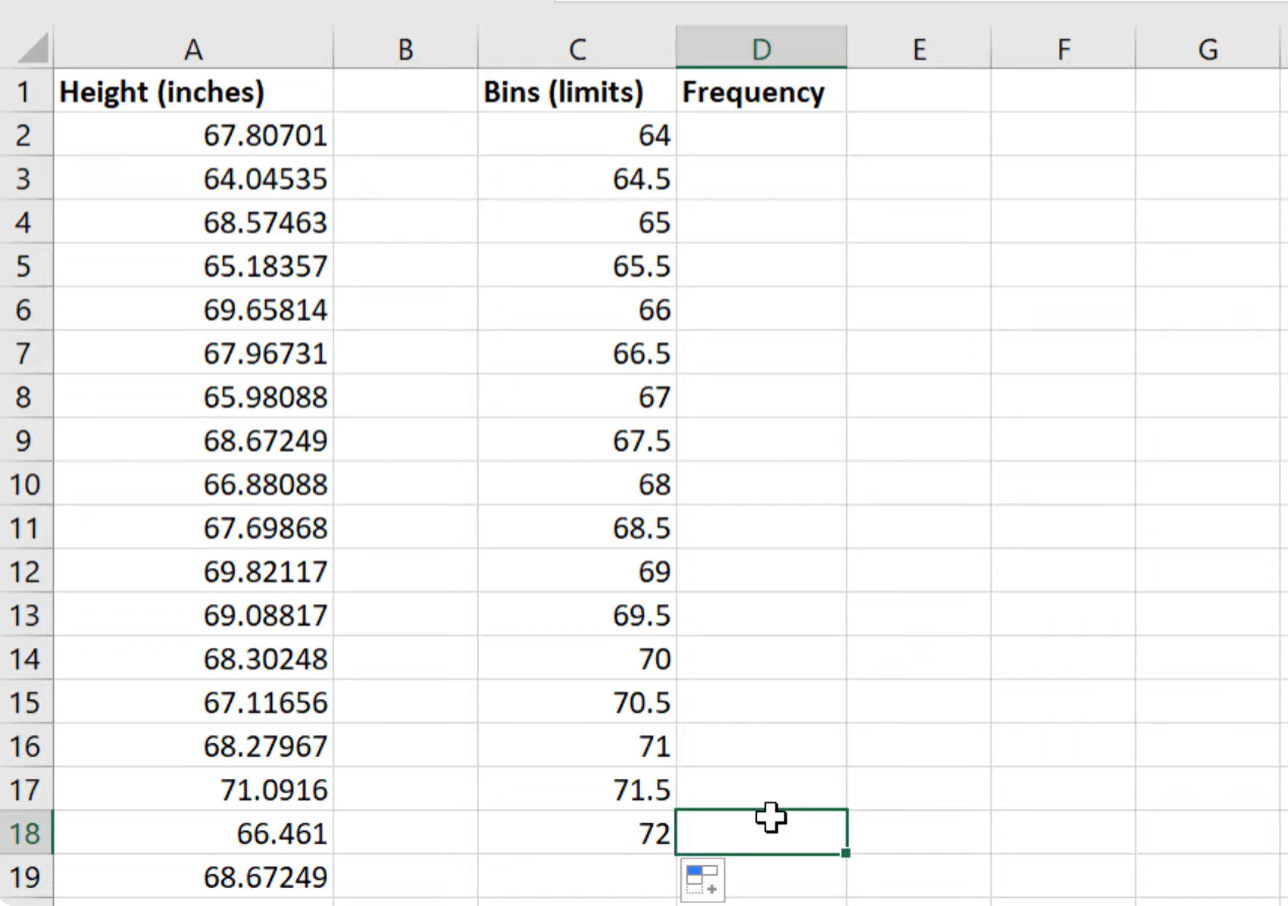Select bin limit cell 69
This screenshot has height=906, width=1288.
coord(577,572)
